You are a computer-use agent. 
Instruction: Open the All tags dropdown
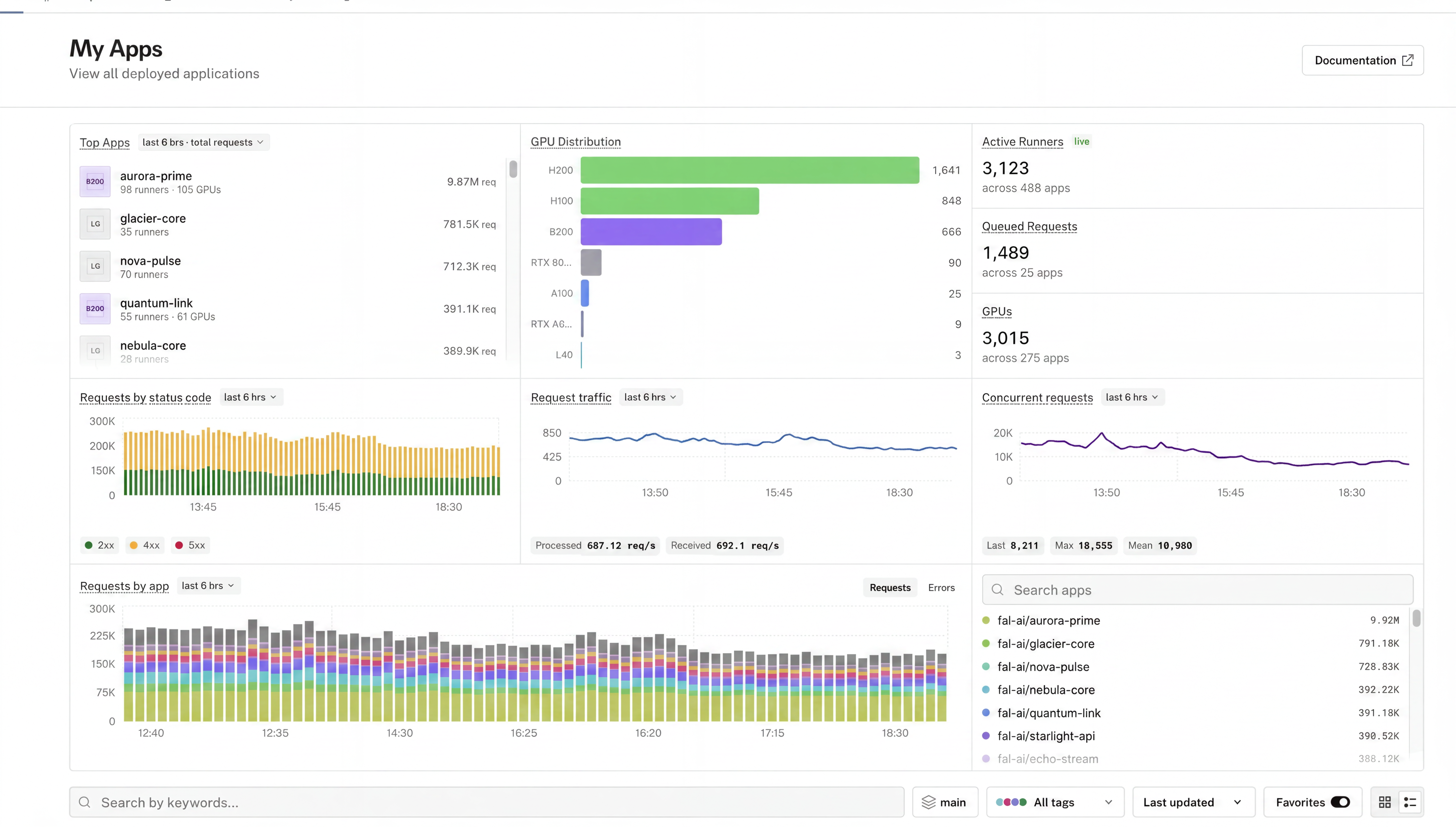point(1055,802)
